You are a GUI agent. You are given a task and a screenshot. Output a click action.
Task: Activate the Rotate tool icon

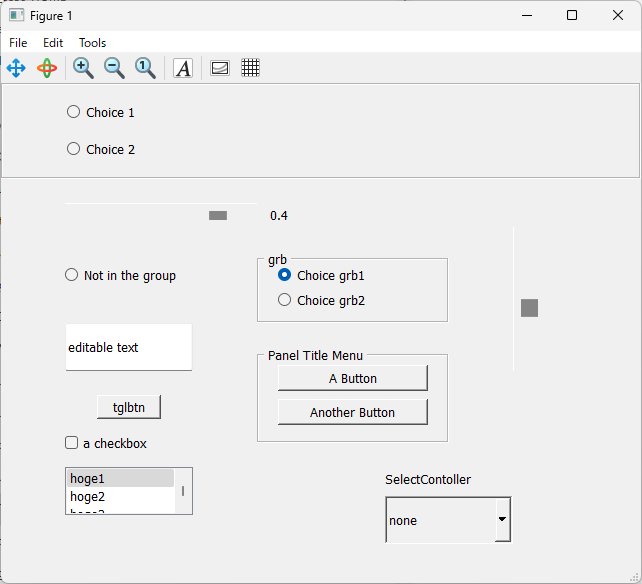click(x=47, y=68)
